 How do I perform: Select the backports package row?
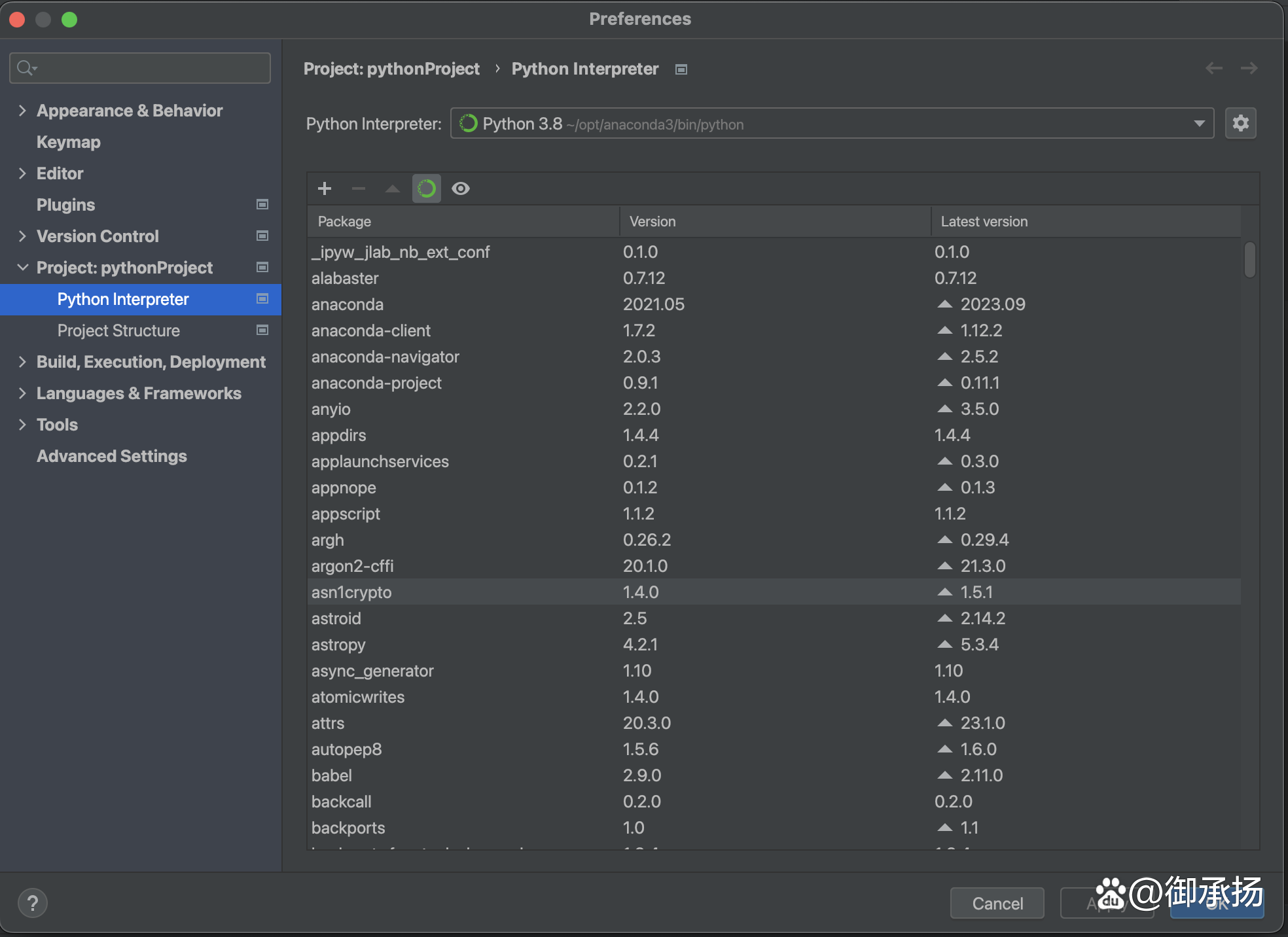tap(774, 828)
